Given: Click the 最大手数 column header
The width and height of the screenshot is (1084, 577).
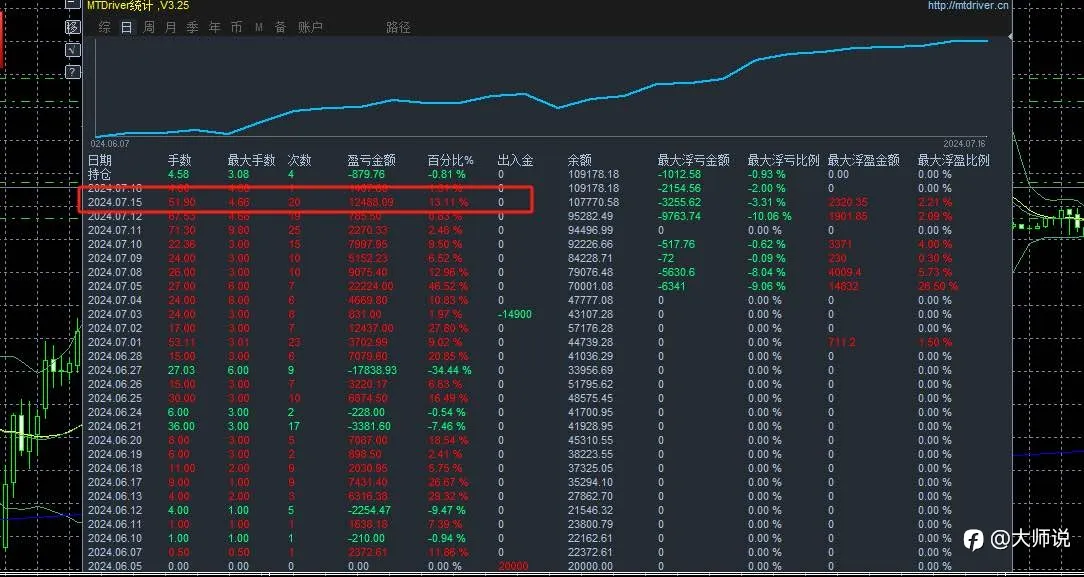Looking at the screenshot, I should (x=252, y=160).
